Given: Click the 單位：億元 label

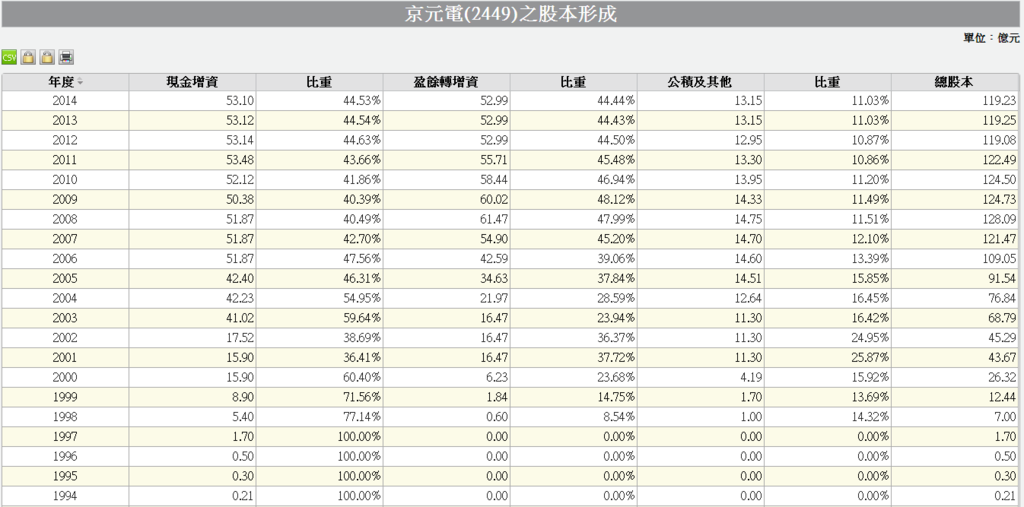Looking at the screenshot, I should 991,38.
